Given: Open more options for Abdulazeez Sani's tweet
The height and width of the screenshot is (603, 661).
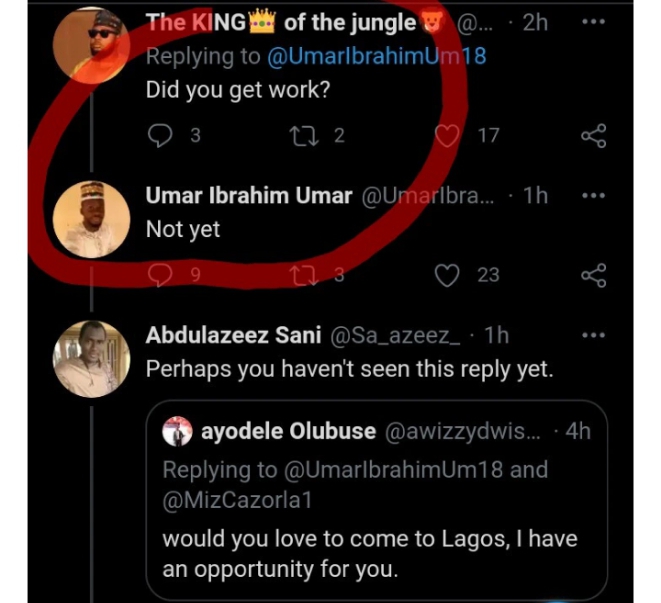Looking at the screenshot, I should point(593,337).
